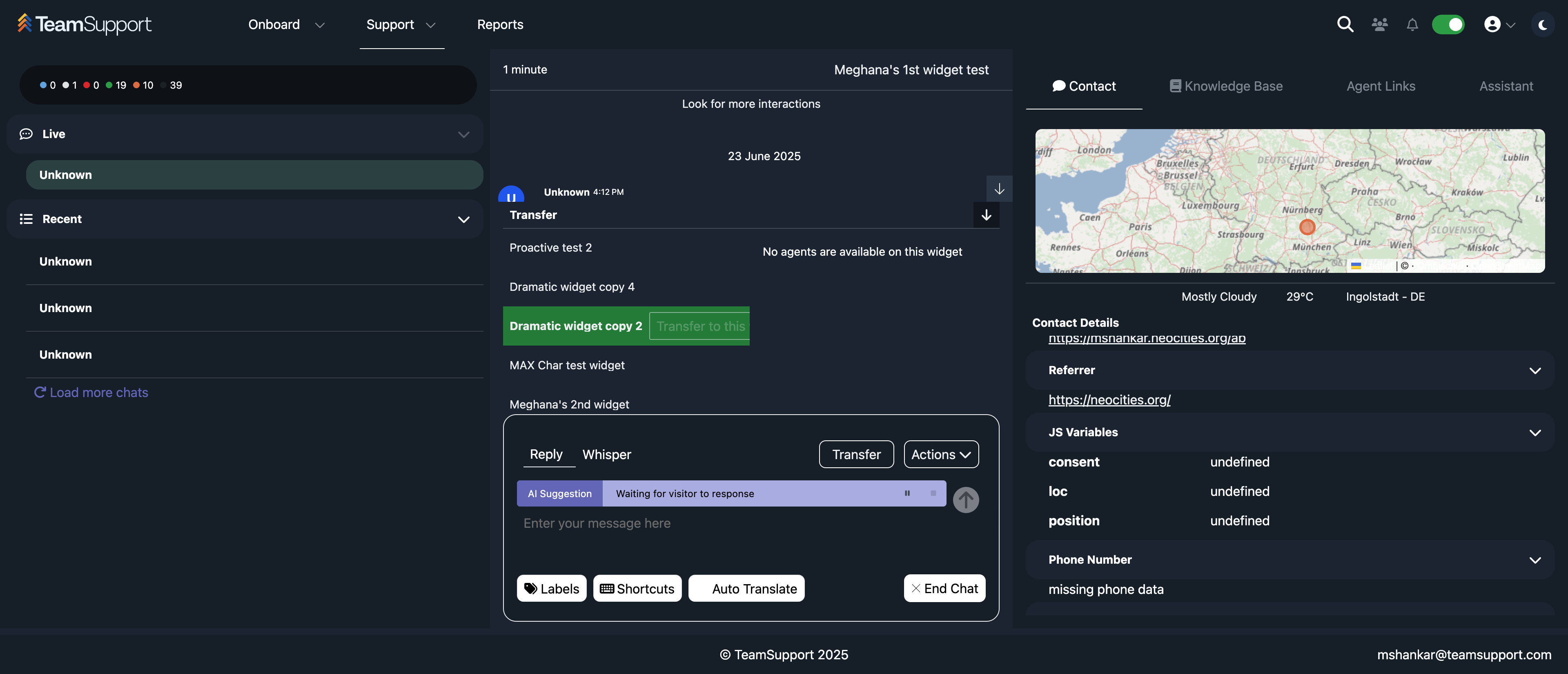Select Meghana's 2nd widget

pos(569,405)
